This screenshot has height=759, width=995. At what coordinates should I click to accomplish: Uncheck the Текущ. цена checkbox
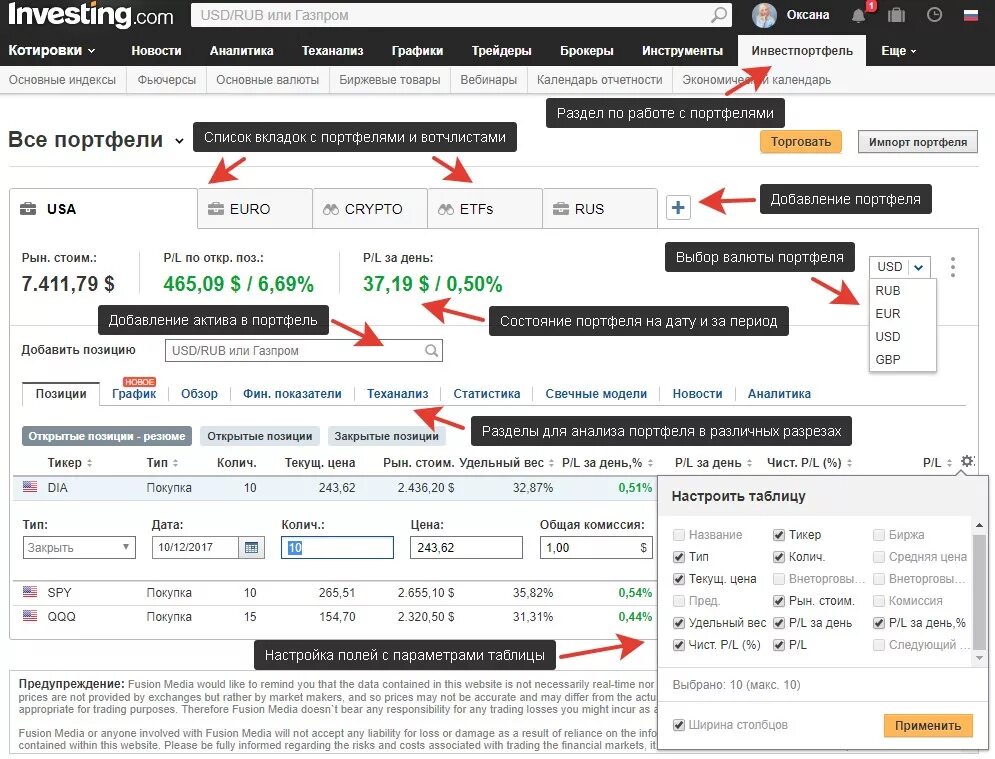678,579
